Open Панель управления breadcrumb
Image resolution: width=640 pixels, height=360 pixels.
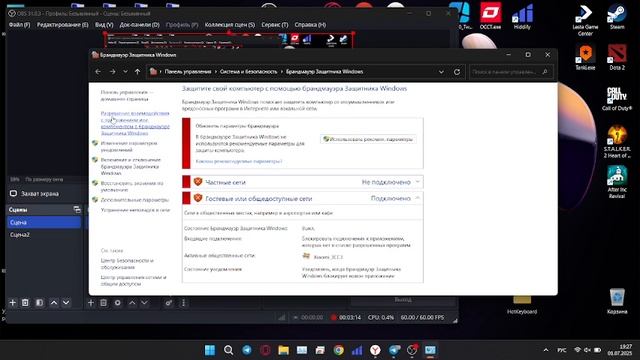pyautogui.click(x=188, y=72)
